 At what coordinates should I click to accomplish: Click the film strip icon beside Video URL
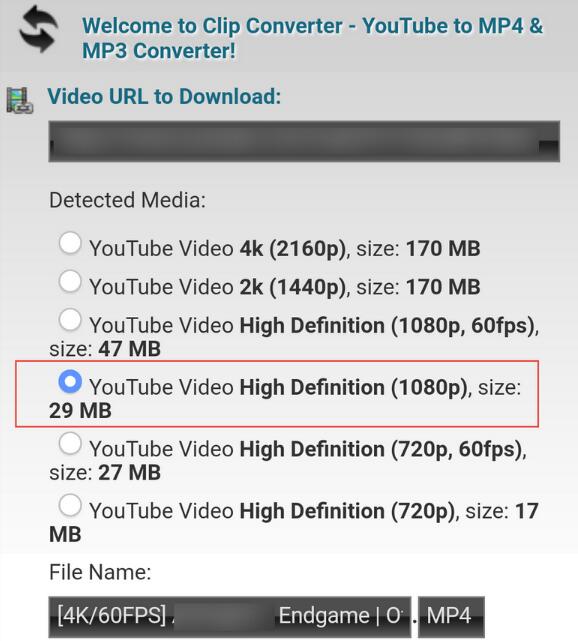point(20,100)
